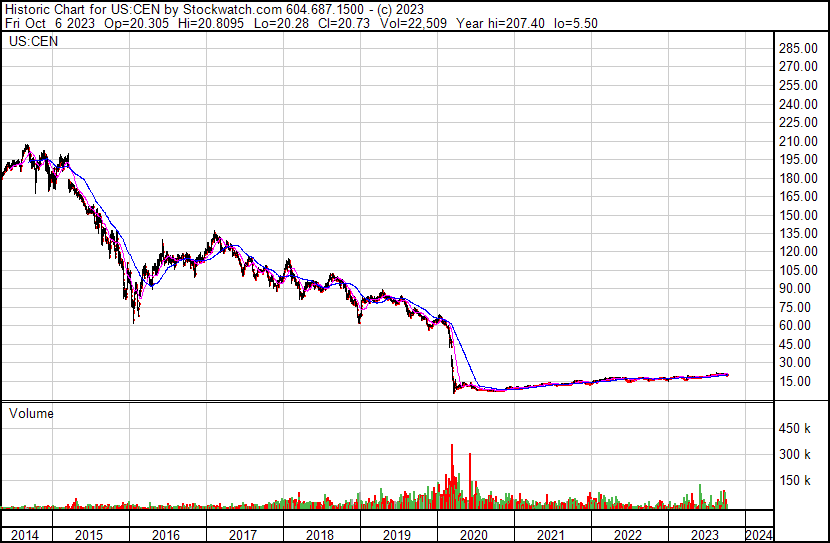Image resolution: width=830 pixels, height=543 pixels.
Task: Click the 2018 label on the time axis
Action: (x=320, y=535)
